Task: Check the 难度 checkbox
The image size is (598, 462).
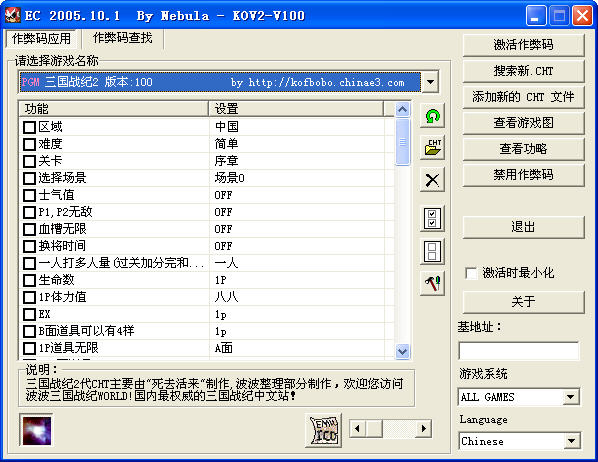Action: coord(29,144)
